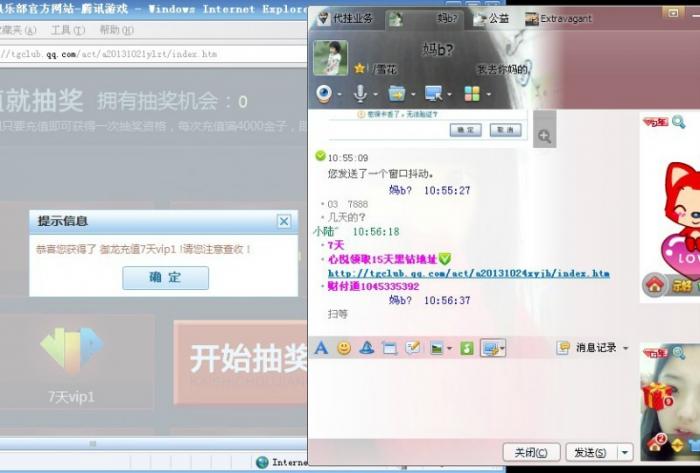Click the remote desktop monitor icon
Viewport: 700px width, 473px height.
point(433,94)
